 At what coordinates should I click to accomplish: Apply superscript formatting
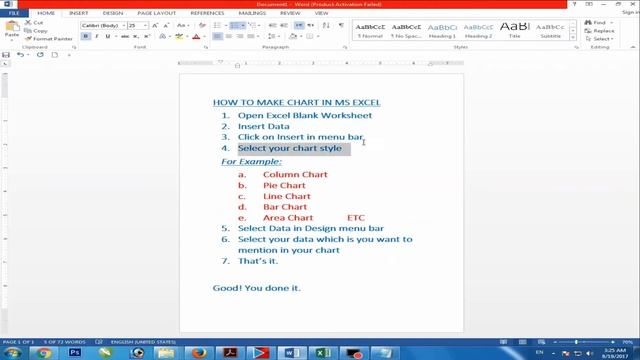coord(147,36)
